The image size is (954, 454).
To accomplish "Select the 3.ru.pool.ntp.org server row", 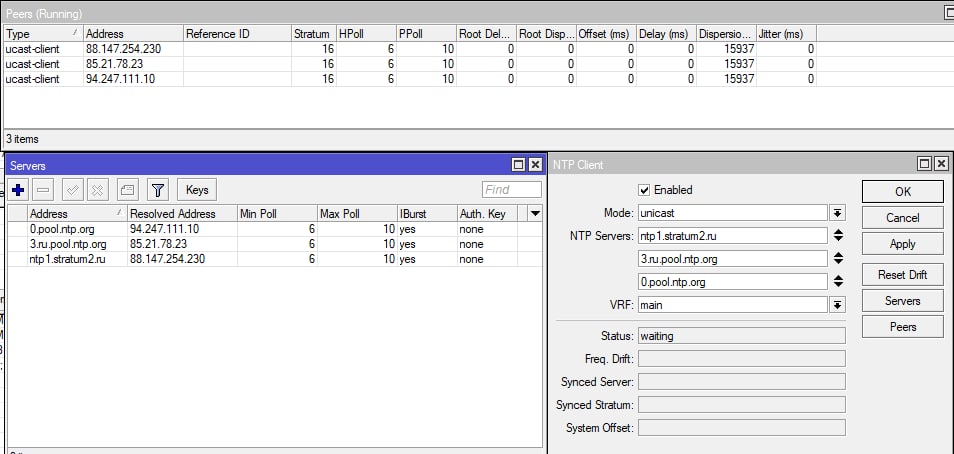I will 274,244.
